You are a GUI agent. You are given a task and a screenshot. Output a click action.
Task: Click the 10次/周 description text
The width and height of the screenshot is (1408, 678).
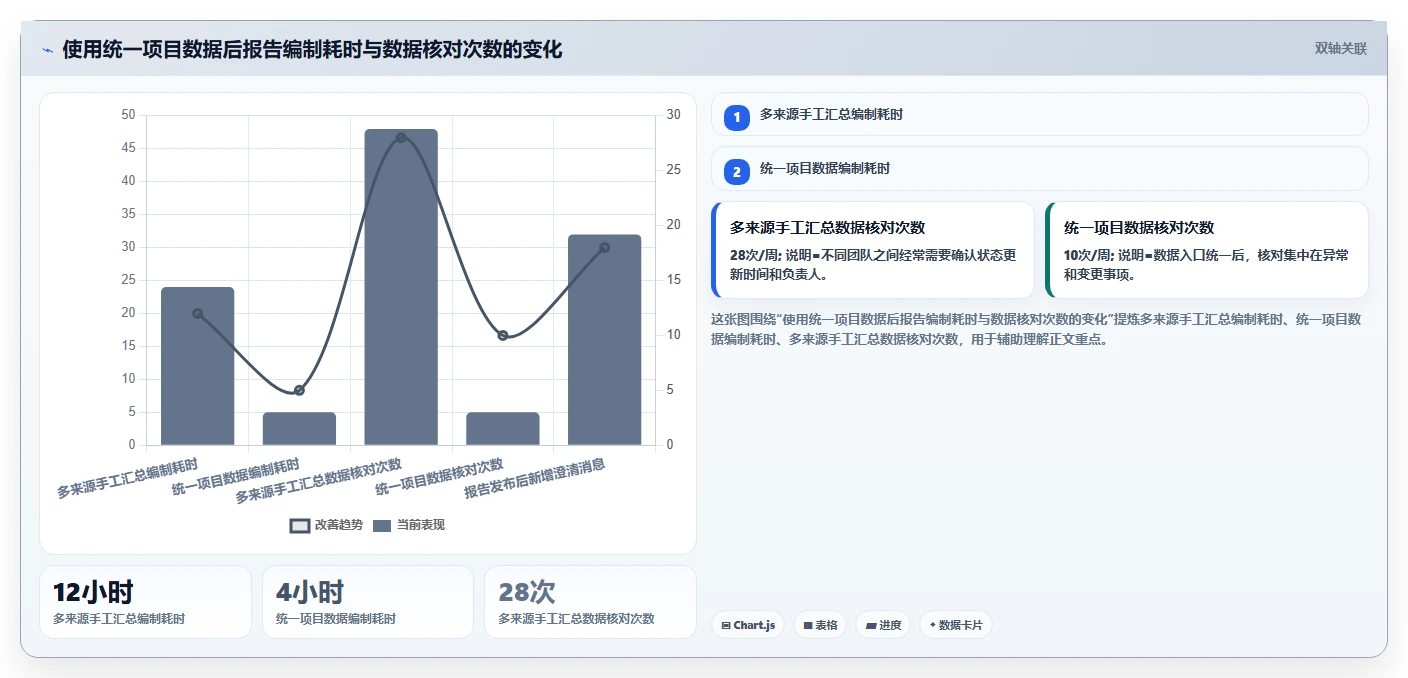click(1206, 264)
